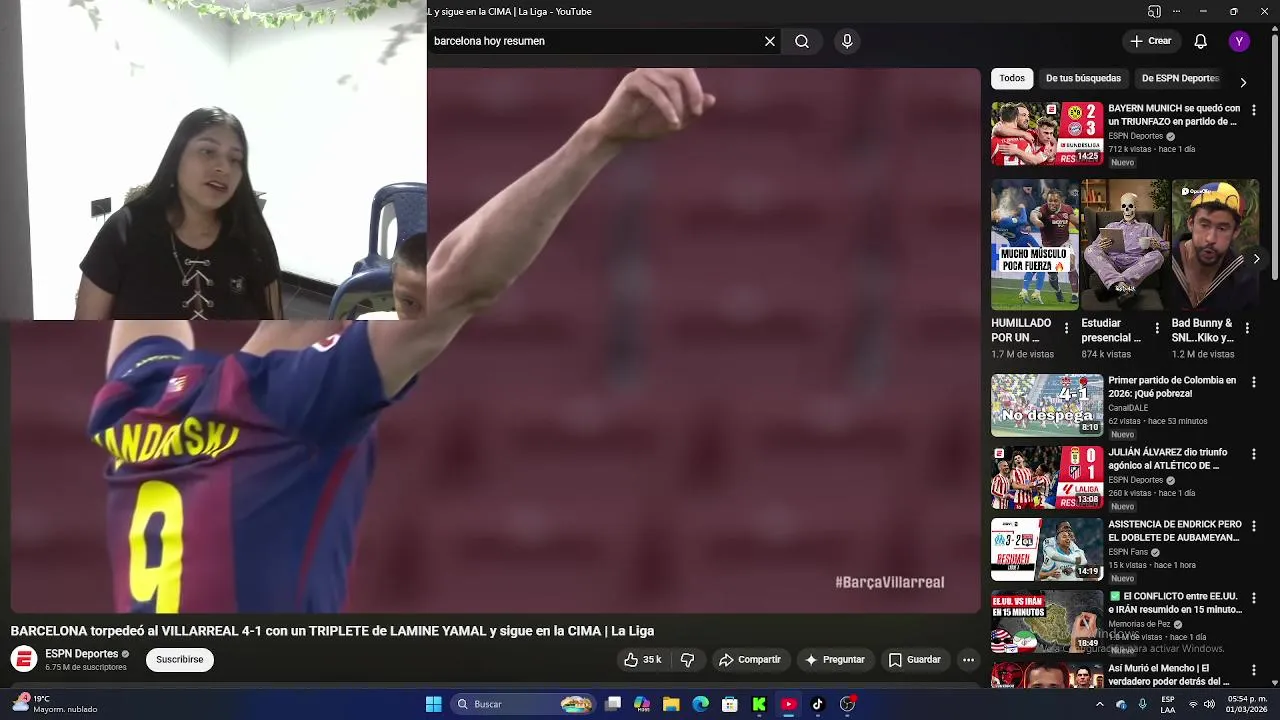Open options for Bayern Munich video

click(x=1254, y=110)
